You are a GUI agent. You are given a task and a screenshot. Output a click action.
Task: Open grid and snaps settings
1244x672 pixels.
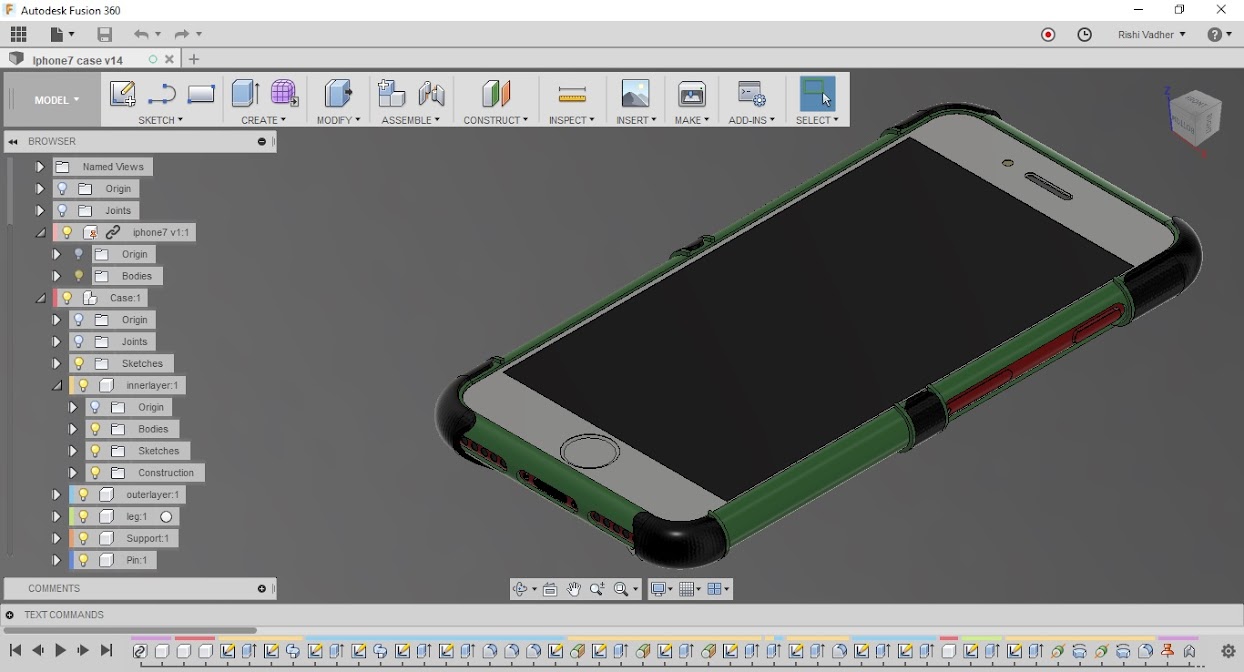pos(690,589)
